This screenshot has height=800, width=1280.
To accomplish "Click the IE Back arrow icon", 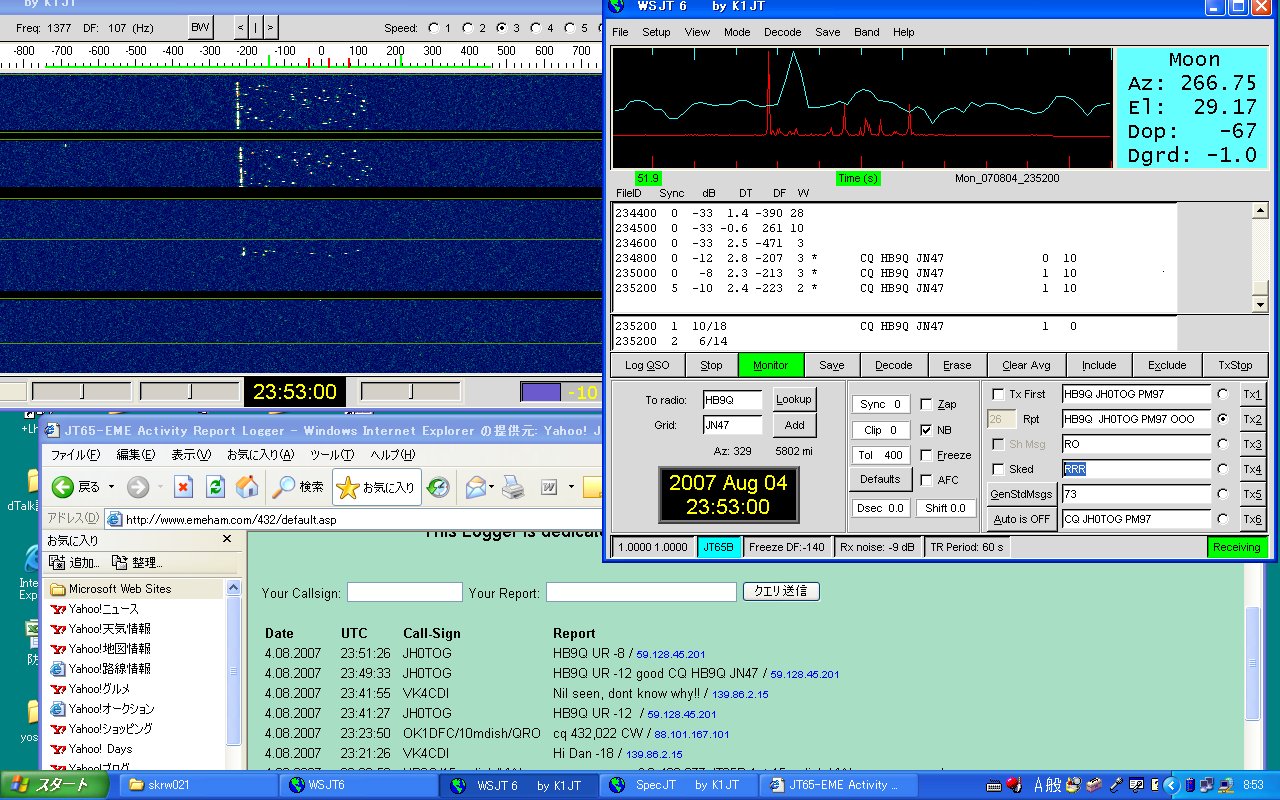I will (63, 487).
